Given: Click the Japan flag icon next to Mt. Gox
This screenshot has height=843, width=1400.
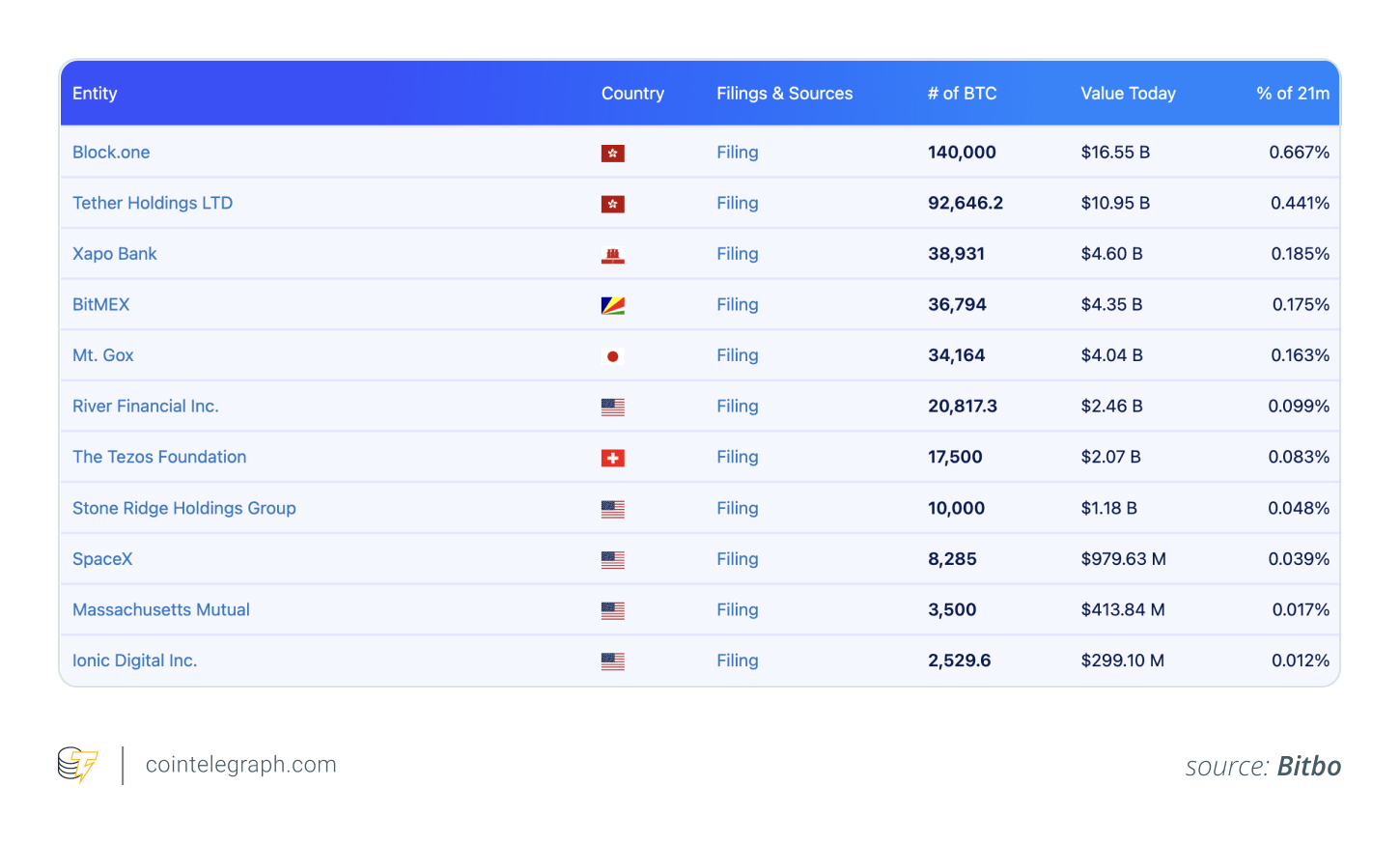Looking at the screenshot, I should 612,355.
